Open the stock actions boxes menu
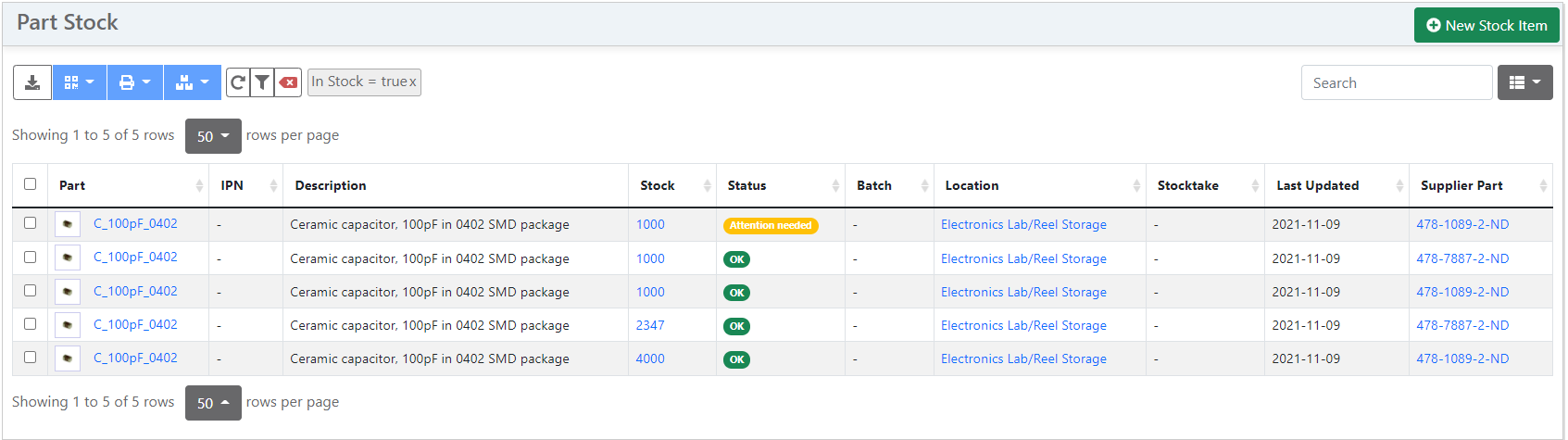 coord(193,82)
